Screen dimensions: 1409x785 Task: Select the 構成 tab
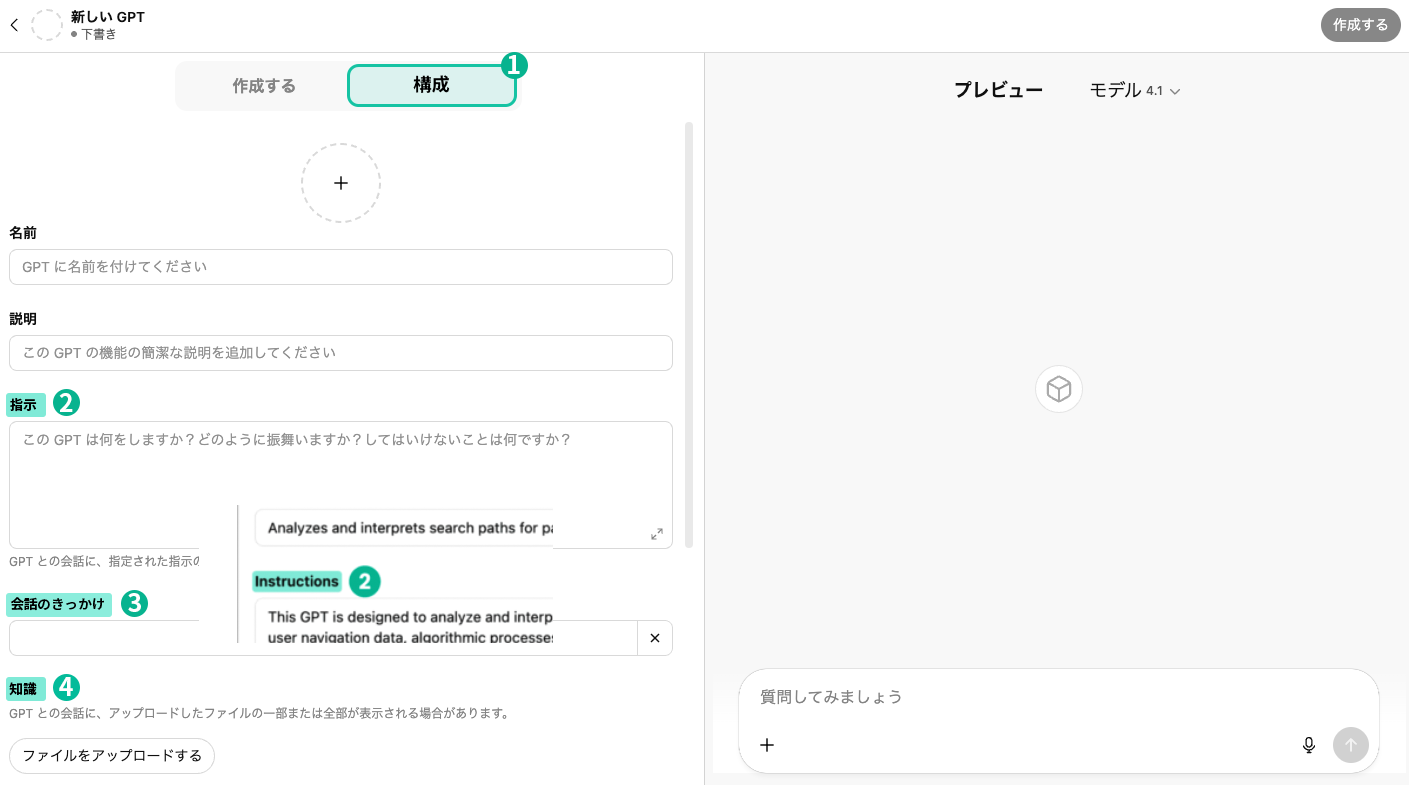[x=431, y=86]
